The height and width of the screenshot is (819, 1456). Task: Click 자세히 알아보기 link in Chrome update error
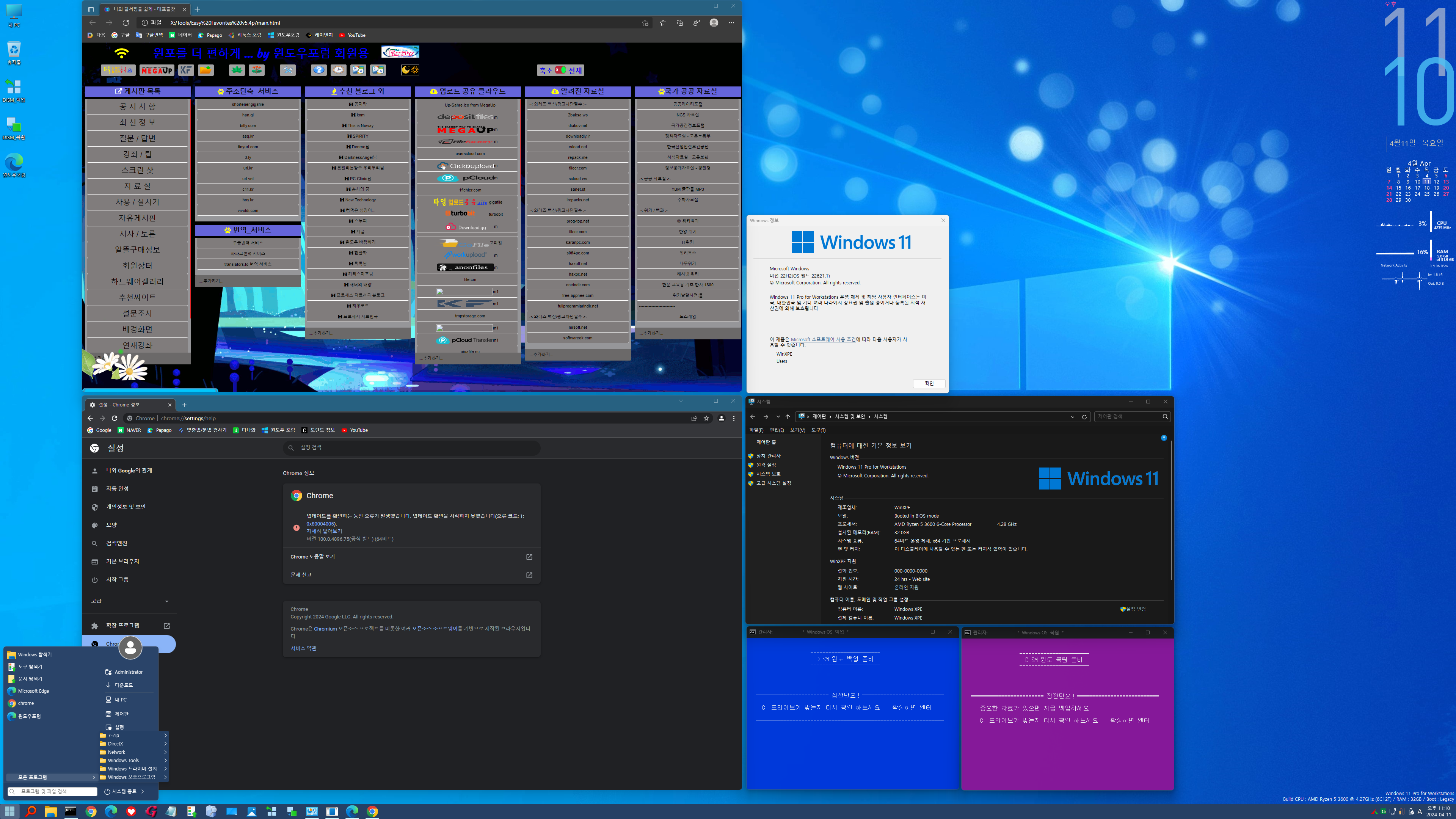(x=324, y=531)
